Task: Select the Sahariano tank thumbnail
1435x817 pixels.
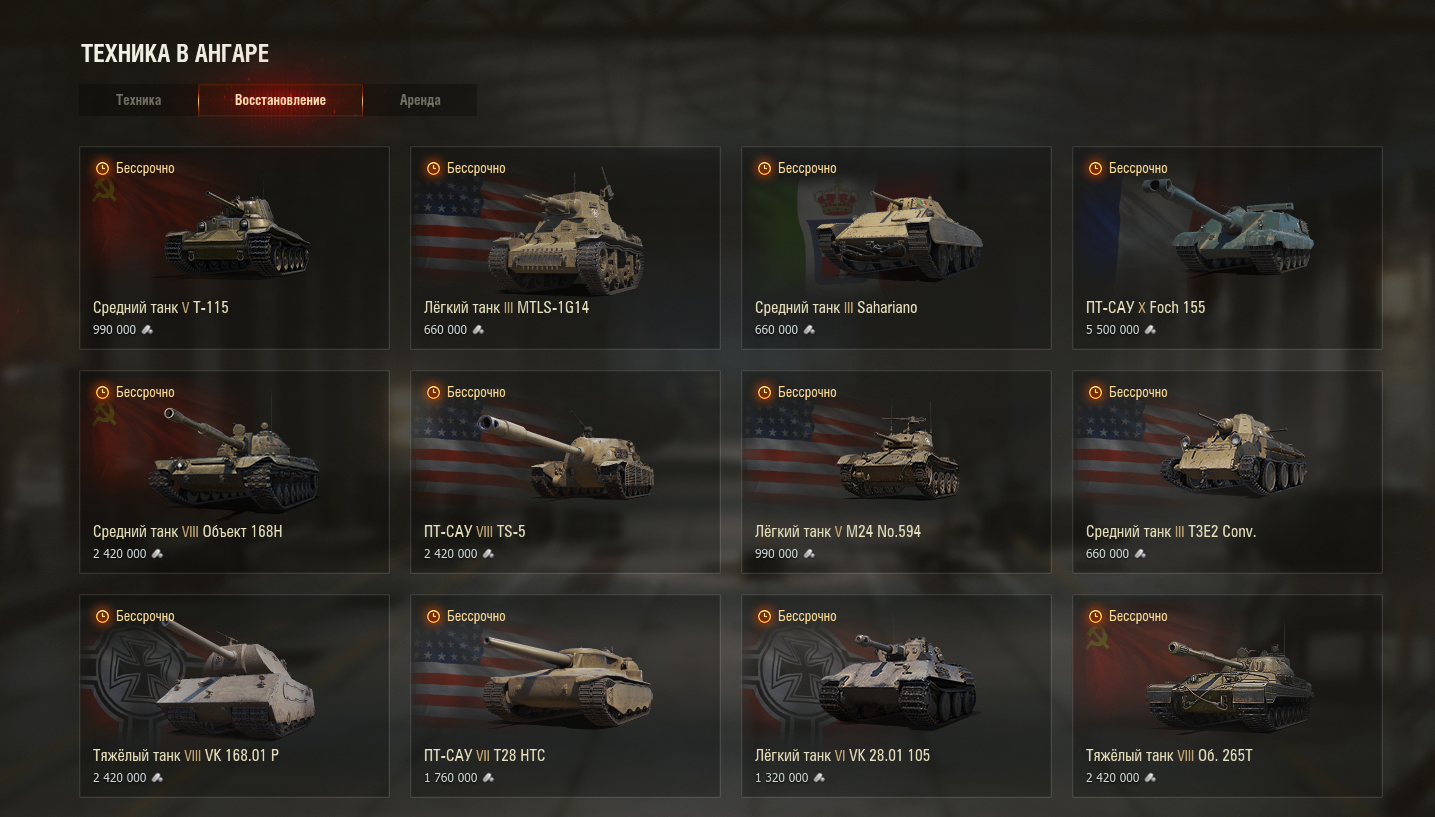Action: click(898, 235)
